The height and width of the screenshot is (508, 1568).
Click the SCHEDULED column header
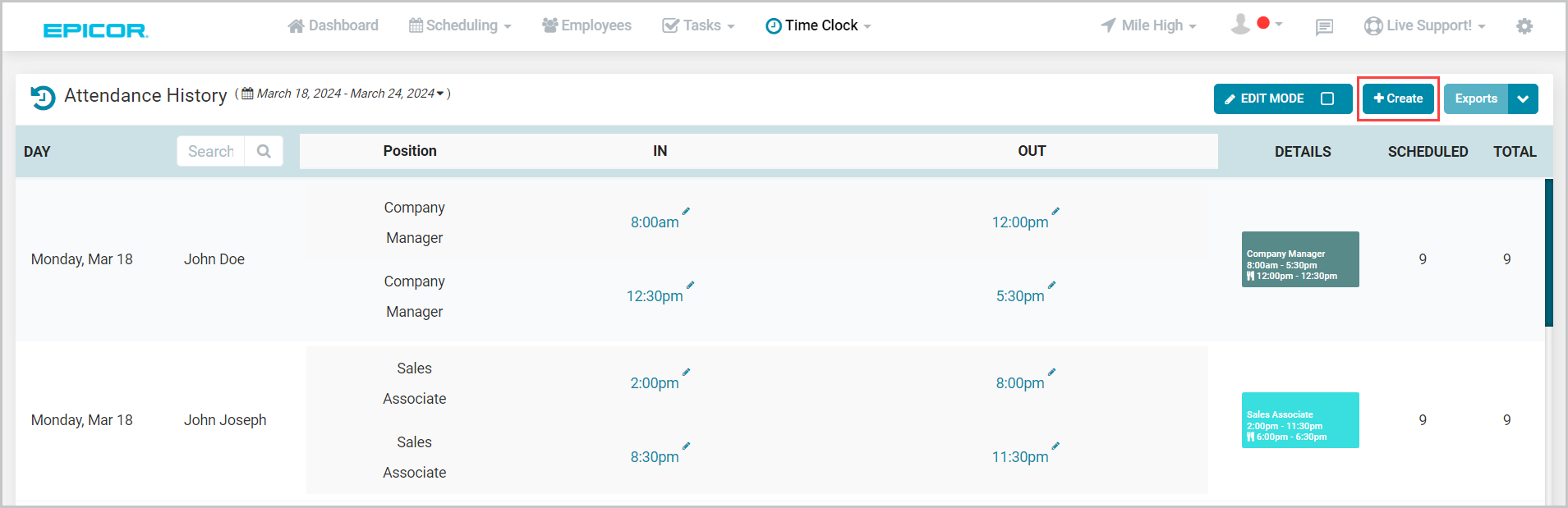pyautogui.click(x=1428, y=152)
